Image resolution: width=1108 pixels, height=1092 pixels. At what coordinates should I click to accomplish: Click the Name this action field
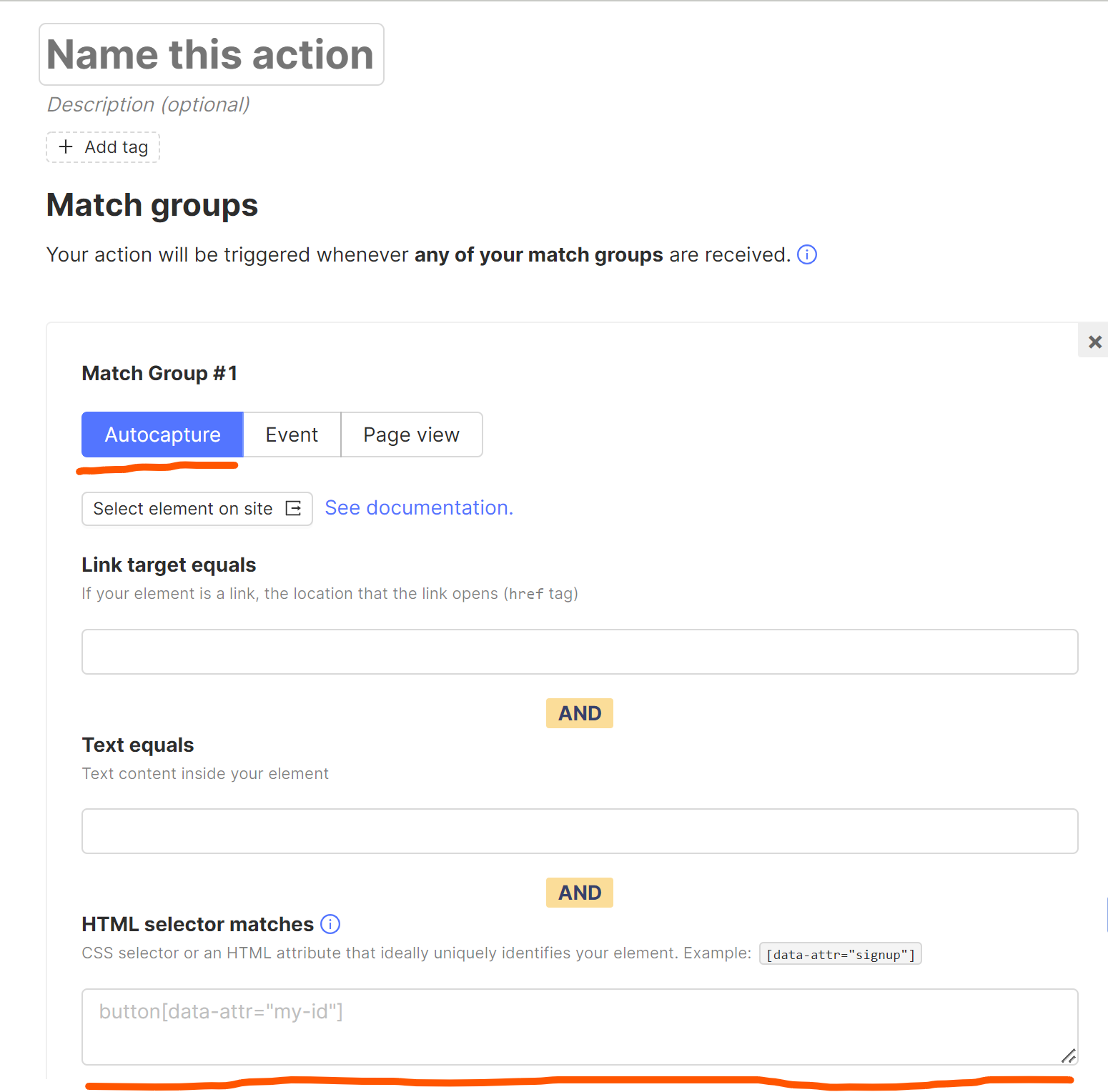click(211, 54)
